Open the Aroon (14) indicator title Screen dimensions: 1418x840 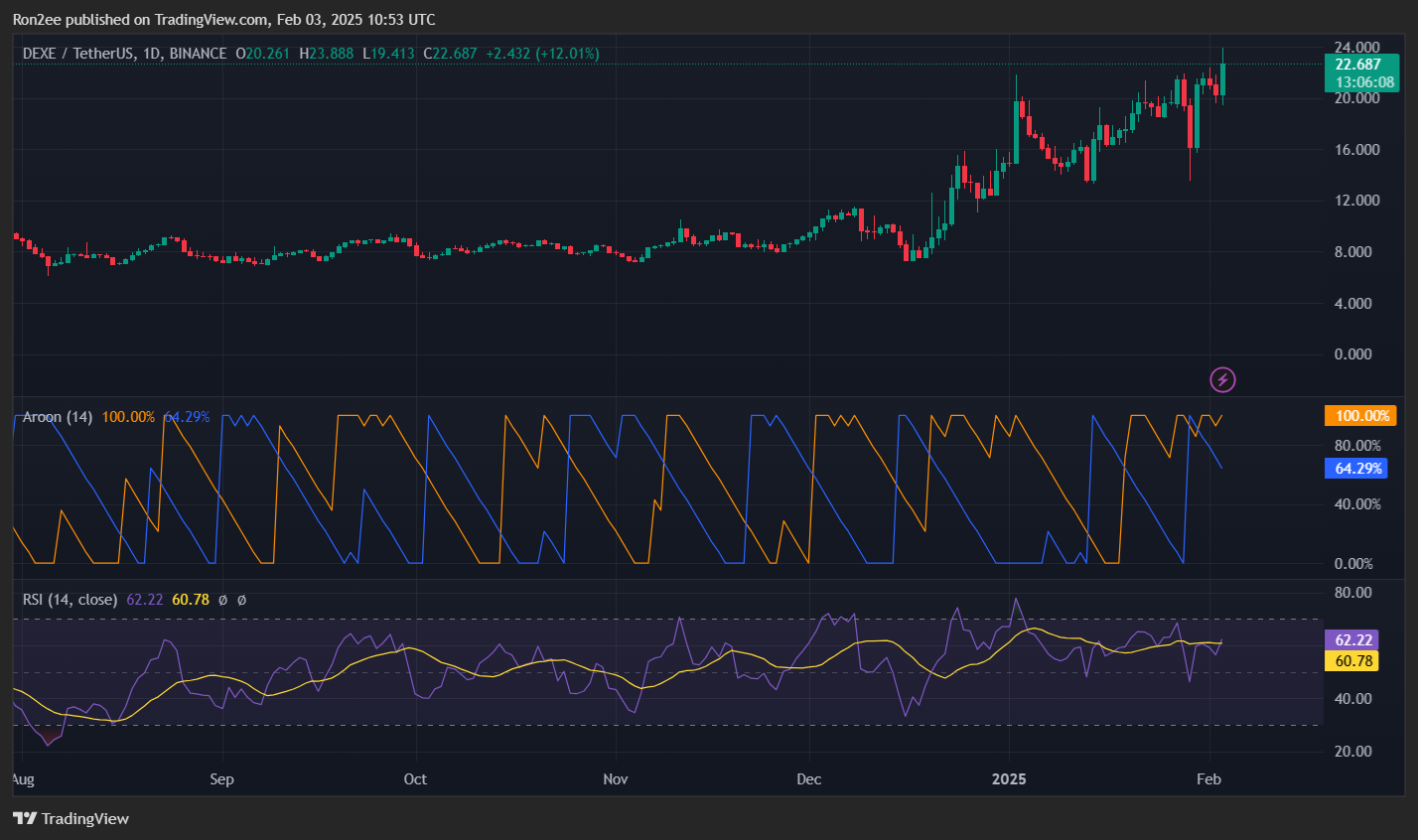[x=61, y=417]
